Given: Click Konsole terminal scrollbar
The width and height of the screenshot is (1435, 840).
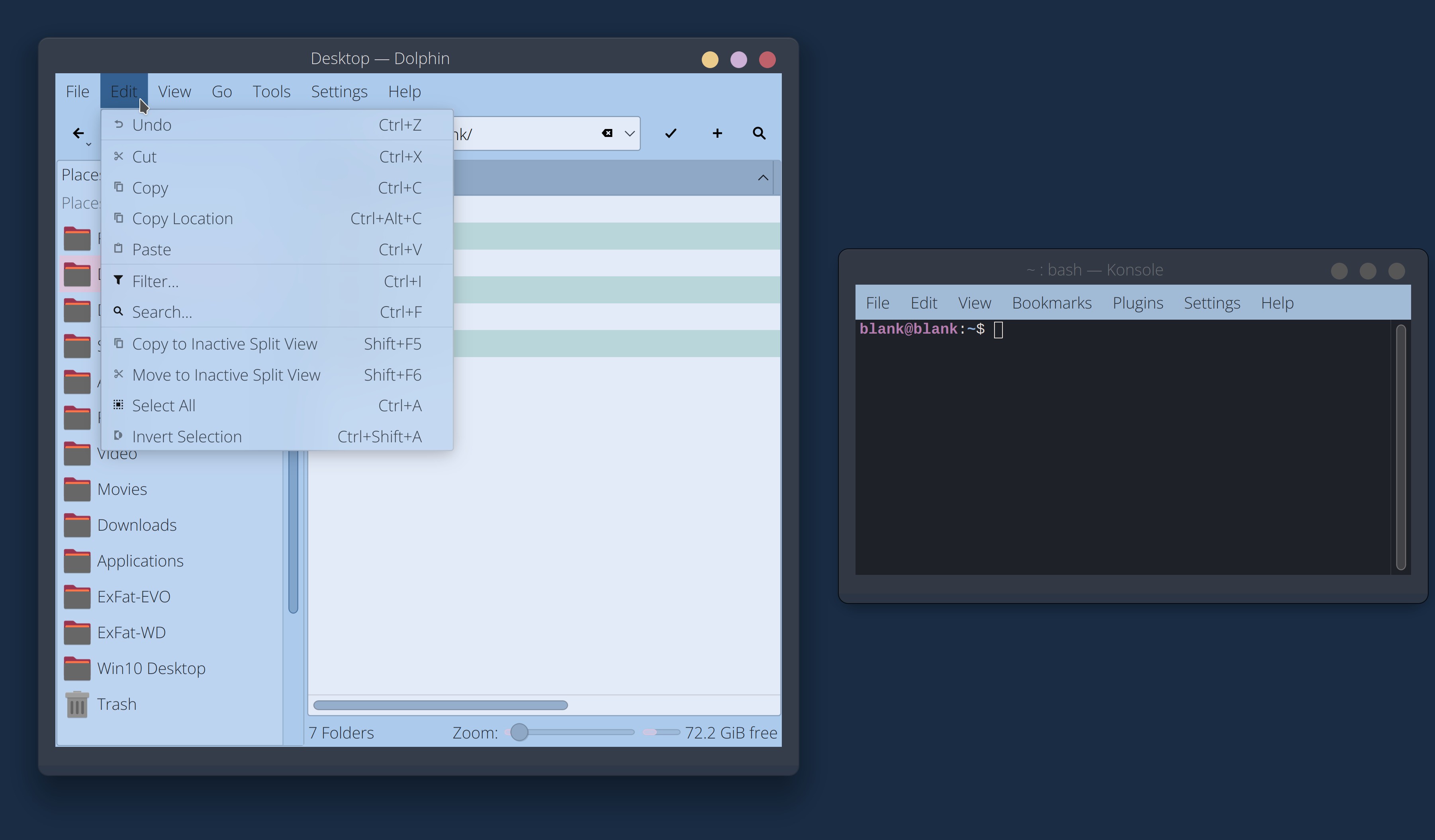Looking at the screenshot, I should tap(1401, 447).
